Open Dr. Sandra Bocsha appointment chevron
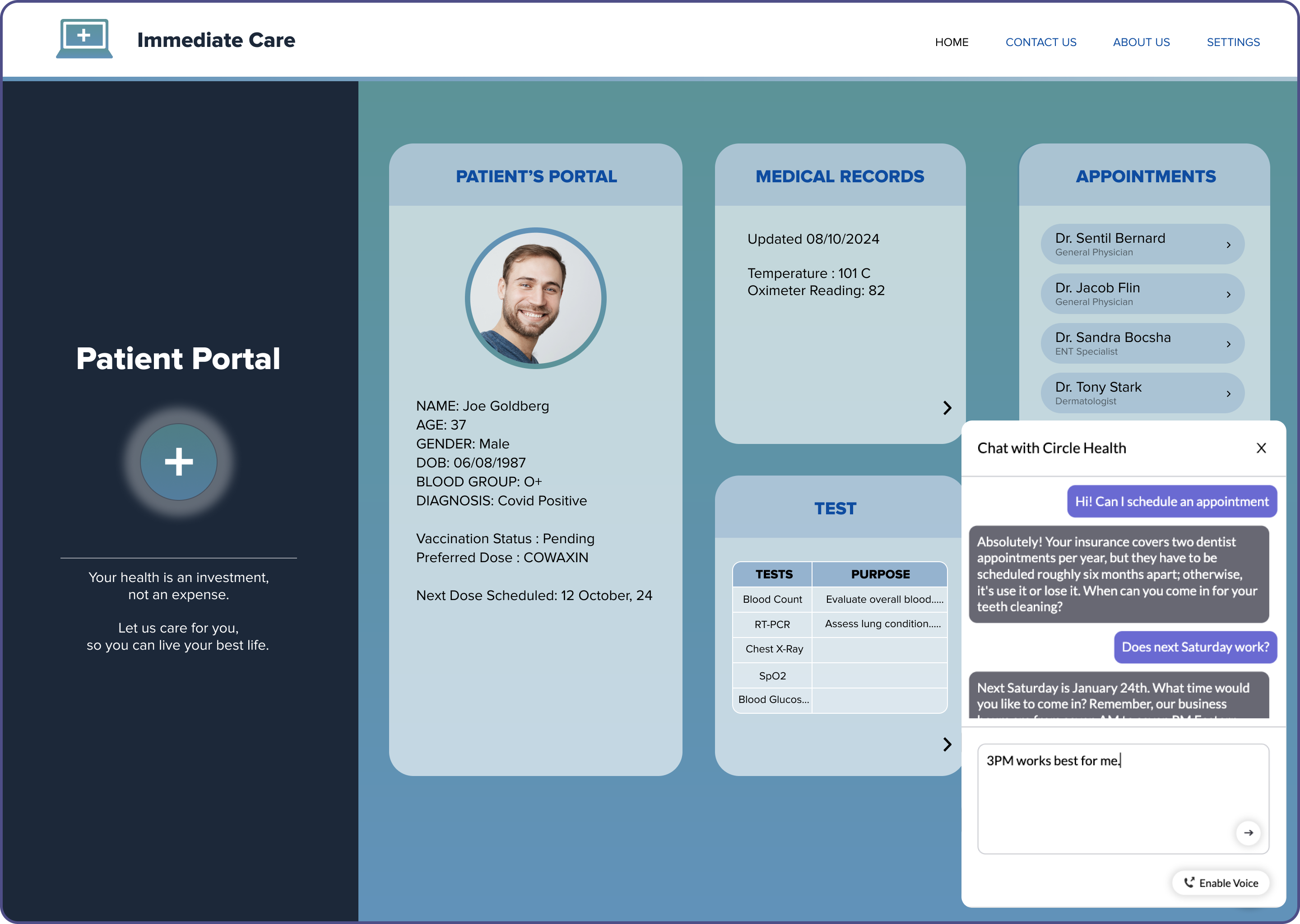The height and width of the screenshot is (924, 1300). (x=1228, y=344)
